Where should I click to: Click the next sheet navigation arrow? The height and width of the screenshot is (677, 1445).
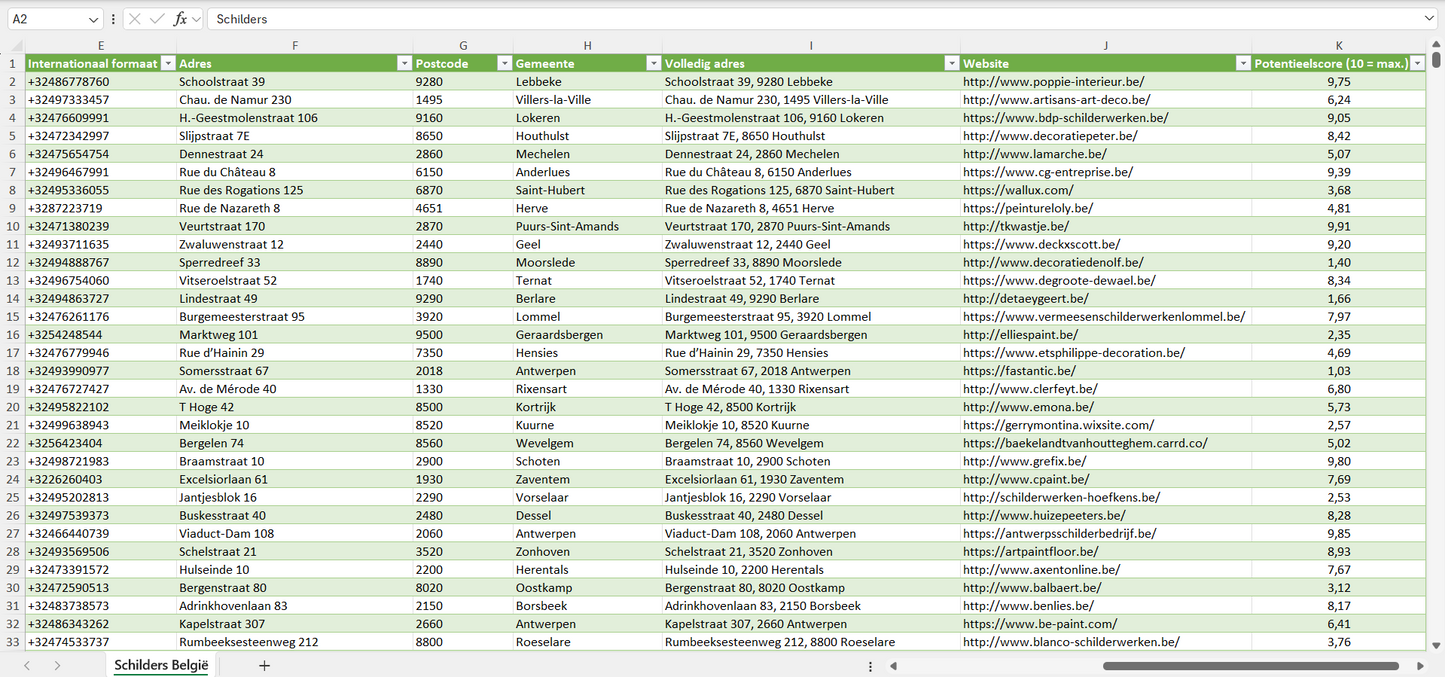point(57,665)
